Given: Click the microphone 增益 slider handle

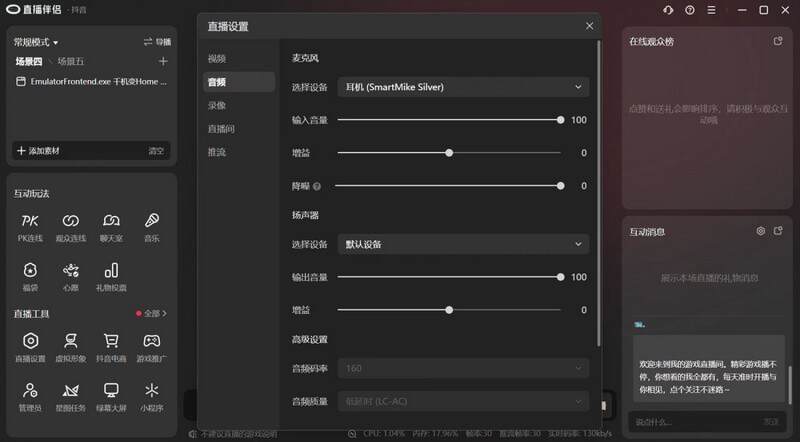Looking at the screenshot, I should pos(449,153).
